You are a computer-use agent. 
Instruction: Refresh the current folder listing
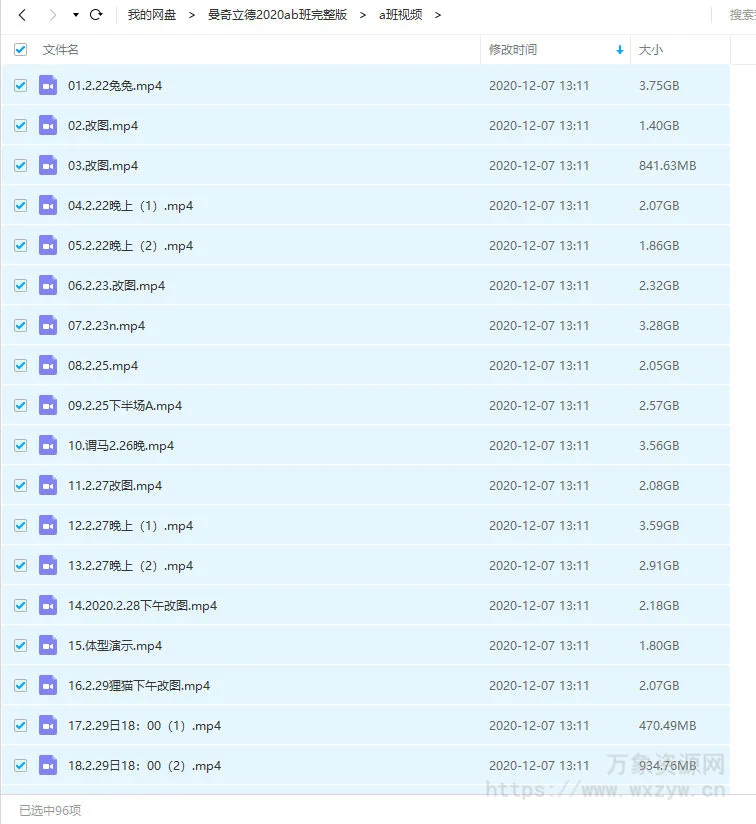click(96, 15)
